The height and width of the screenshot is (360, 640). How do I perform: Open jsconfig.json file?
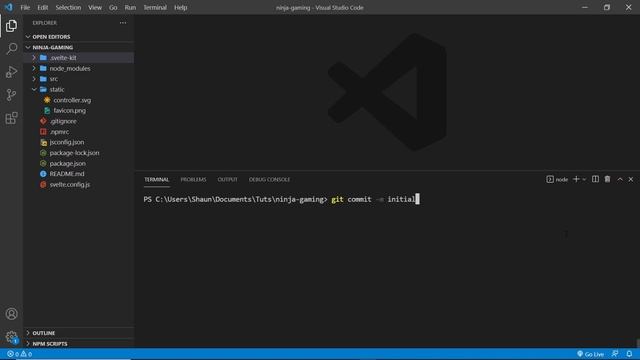coord(67,142)
